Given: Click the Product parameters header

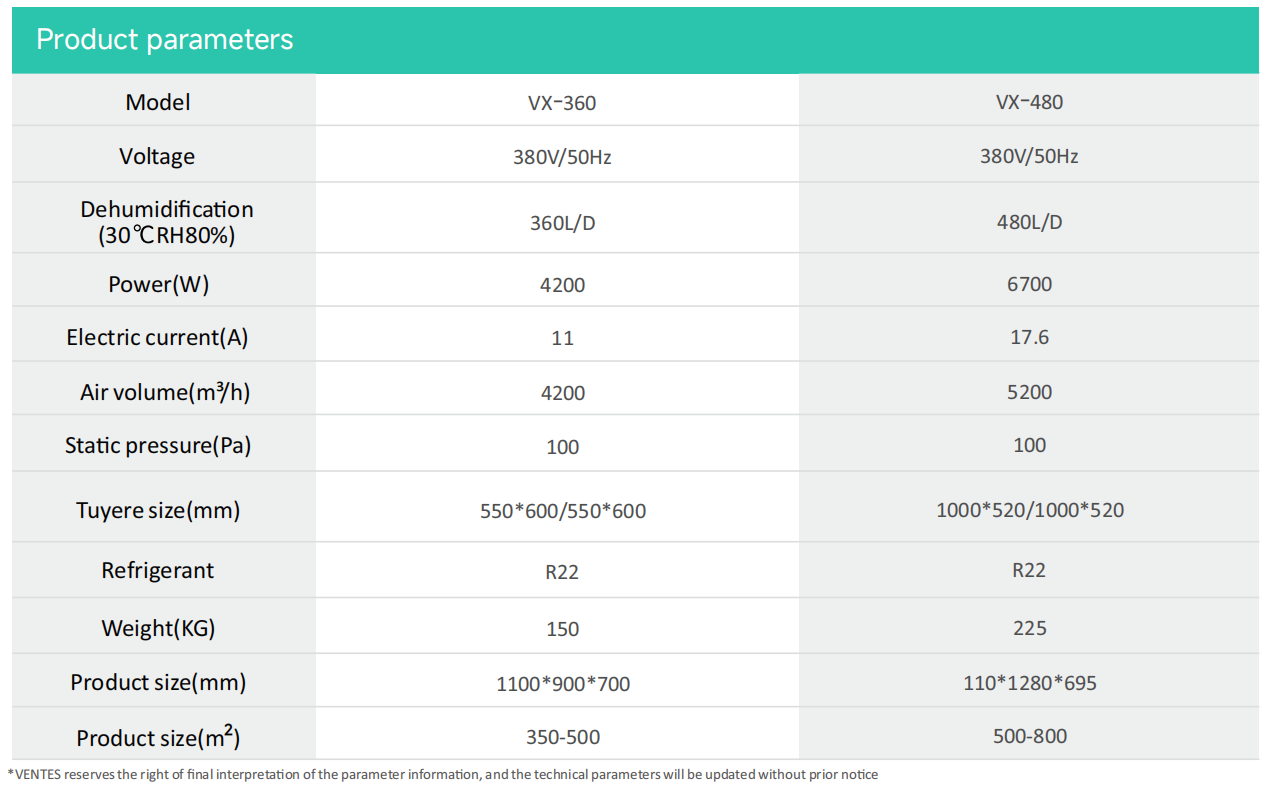Looking at the screenshot, I should [165, 39].
